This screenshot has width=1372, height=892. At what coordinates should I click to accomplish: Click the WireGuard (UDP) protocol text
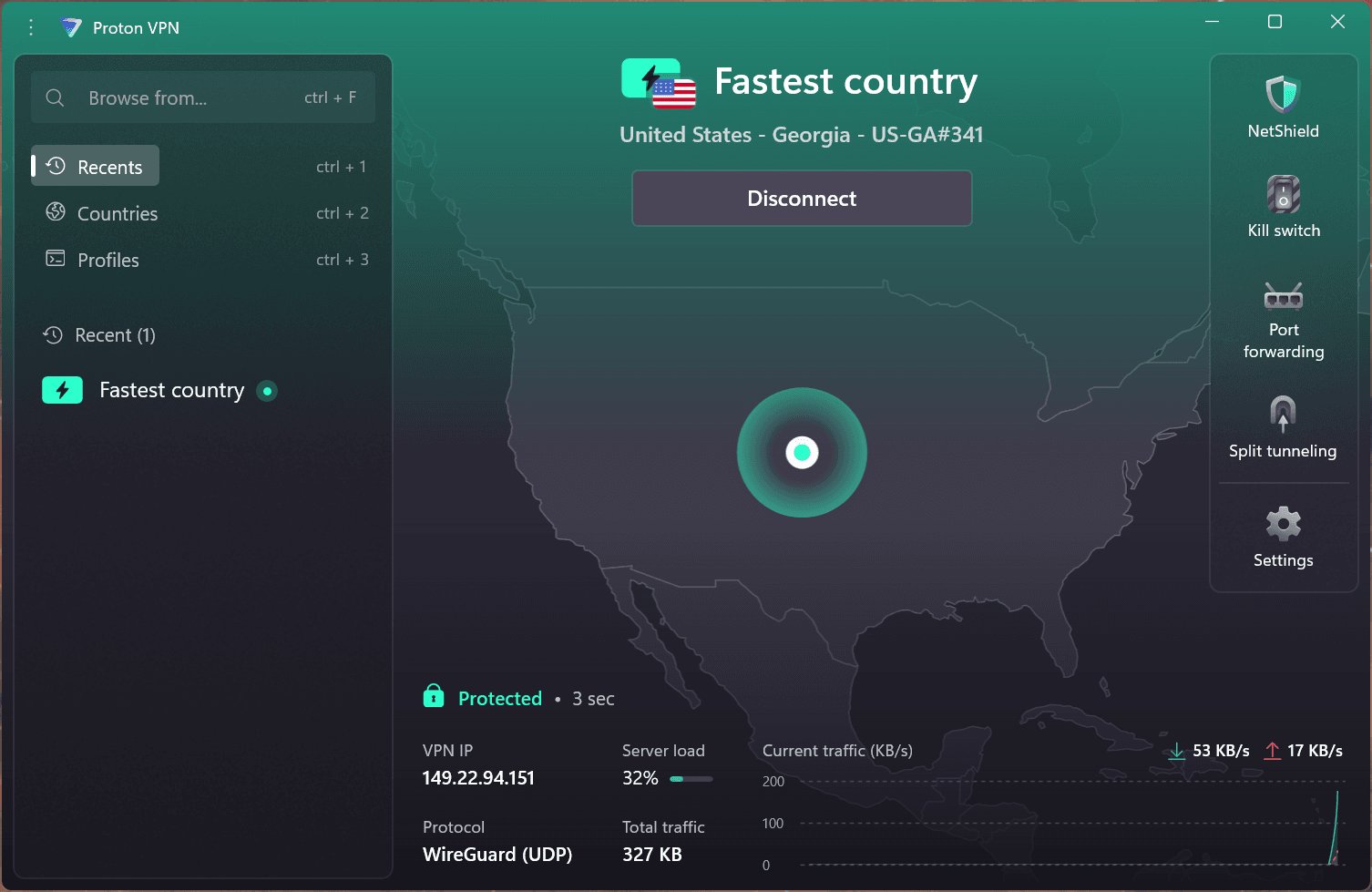point(497,855)
